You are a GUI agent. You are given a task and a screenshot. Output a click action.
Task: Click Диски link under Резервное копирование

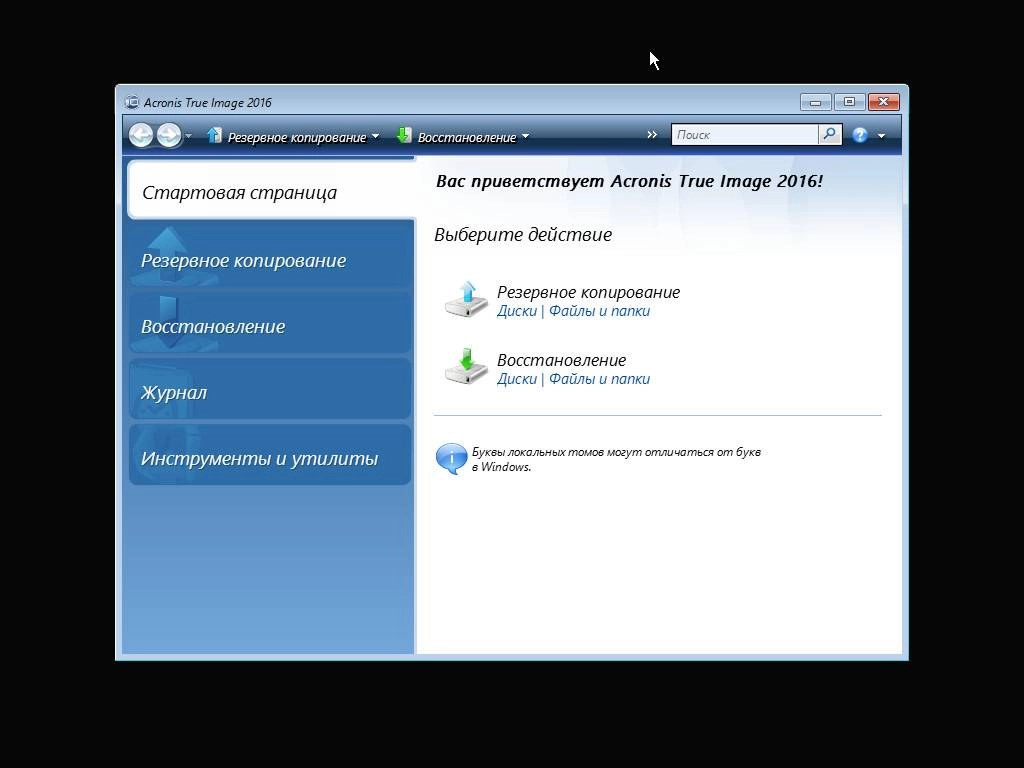(517, 311)
